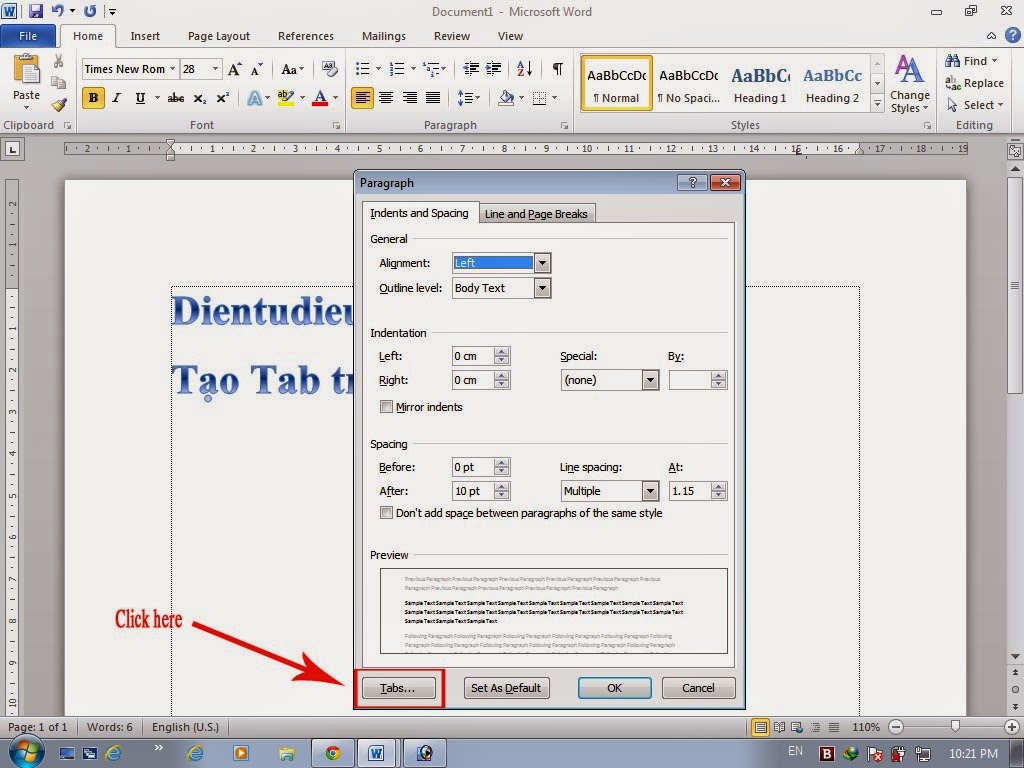1024x768 pixels.
Task: Click the Tabs button
Action: (x=398, y=688)
